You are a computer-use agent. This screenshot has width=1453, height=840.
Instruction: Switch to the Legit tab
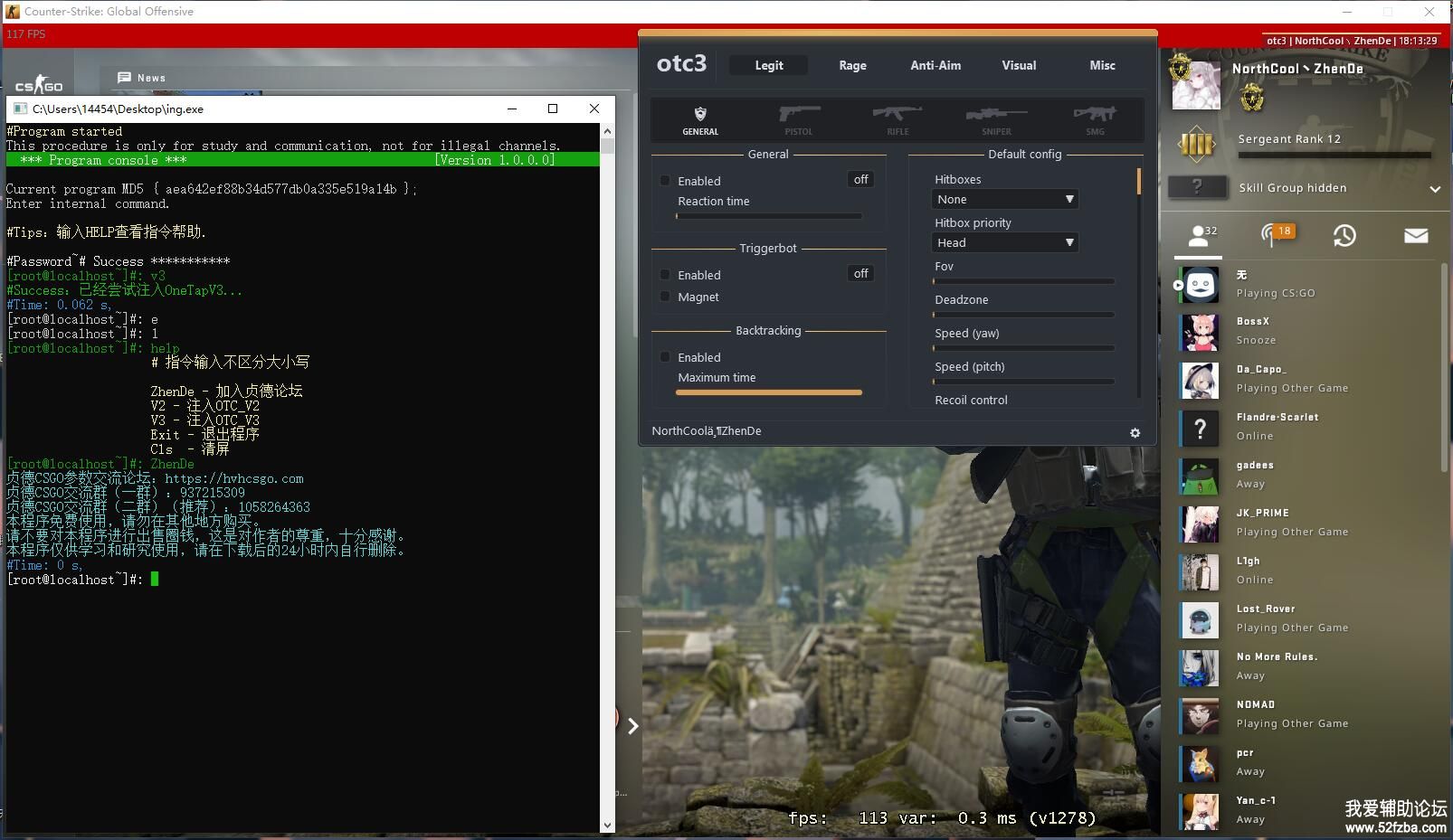click(x=769, y=65)
